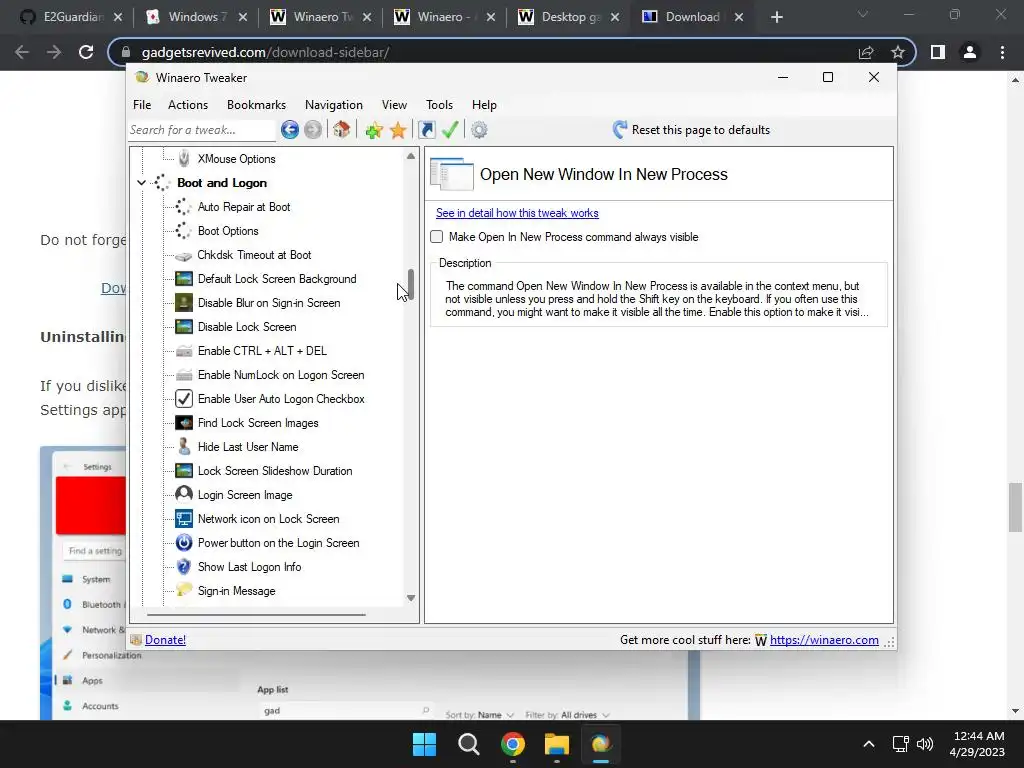Click the Chrome page scrollbar thumb
This screenshot has width=1024, height=768.
coord(1015,507)
